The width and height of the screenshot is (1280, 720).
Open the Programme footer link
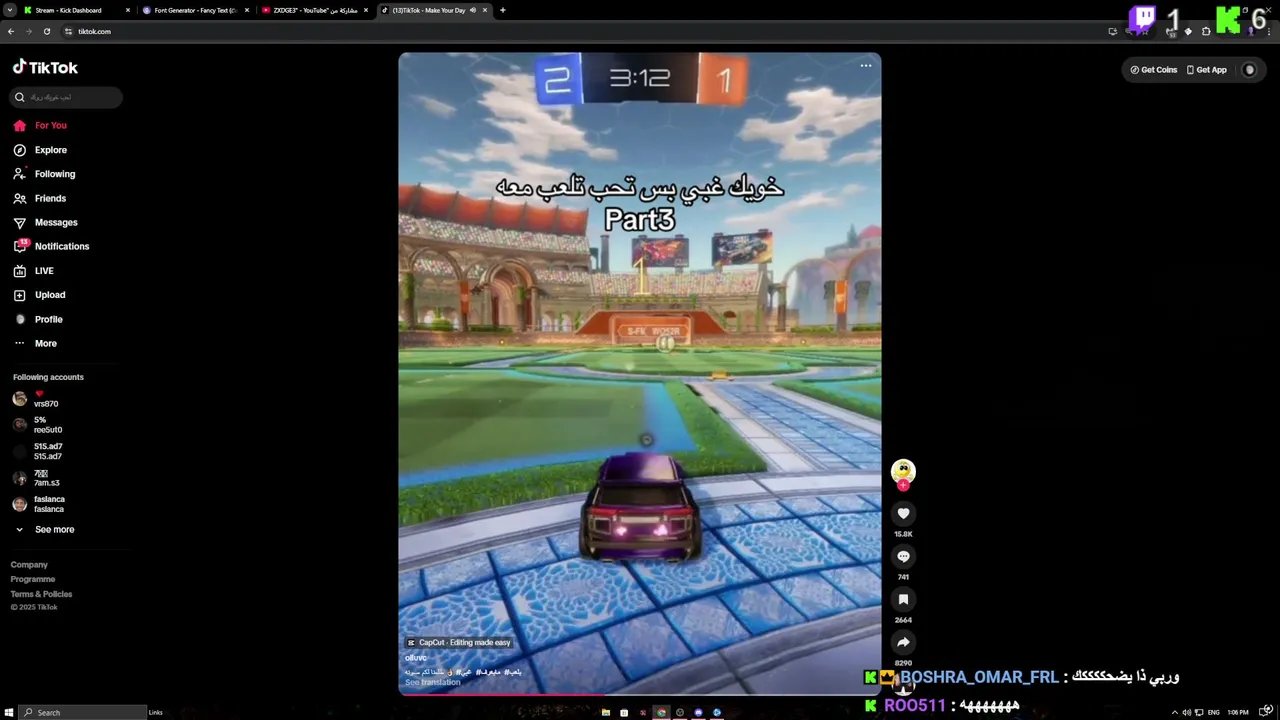coord(33,579)
